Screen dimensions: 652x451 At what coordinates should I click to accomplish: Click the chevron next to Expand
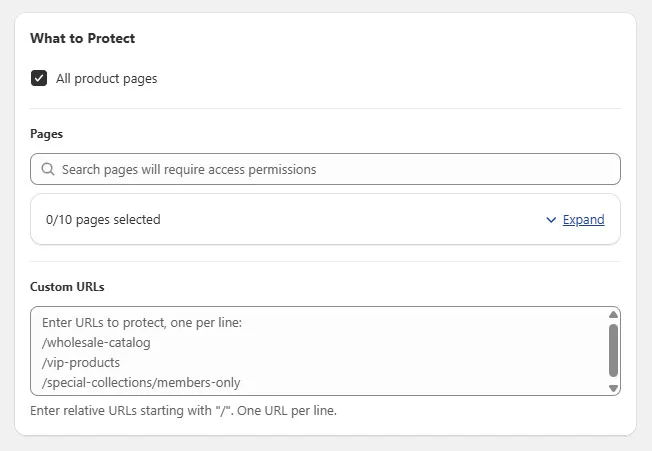click(551, 220)
